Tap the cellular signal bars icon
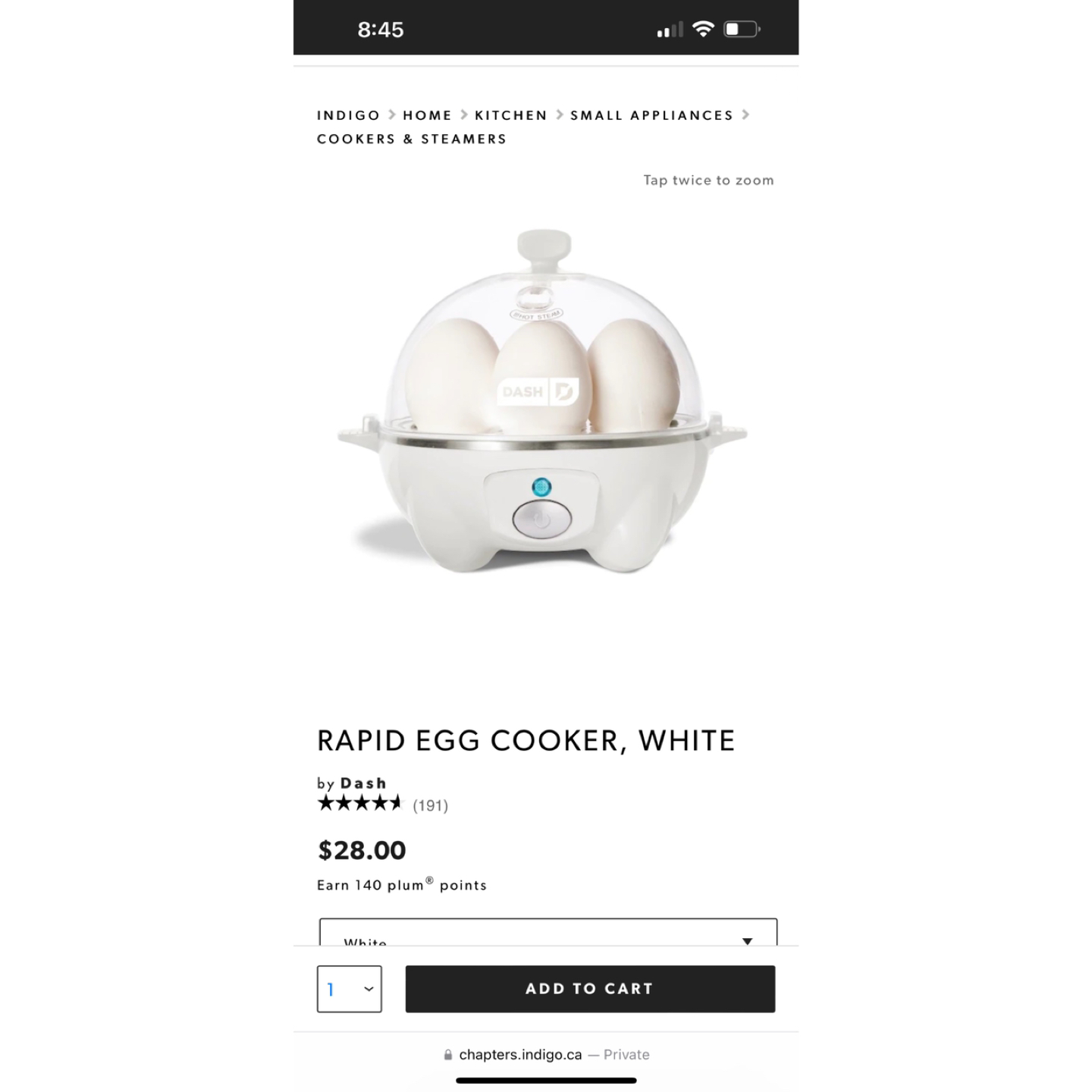1092x1092 pixels. pos(670,30)
